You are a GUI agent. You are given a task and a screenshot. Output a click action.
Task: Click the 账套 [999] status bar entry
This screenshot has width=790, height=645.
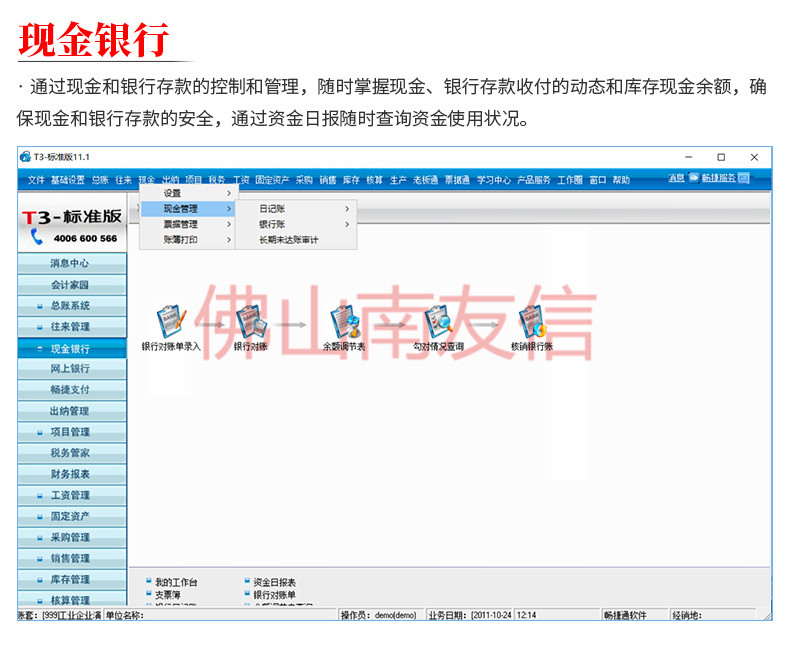(59, 615)
